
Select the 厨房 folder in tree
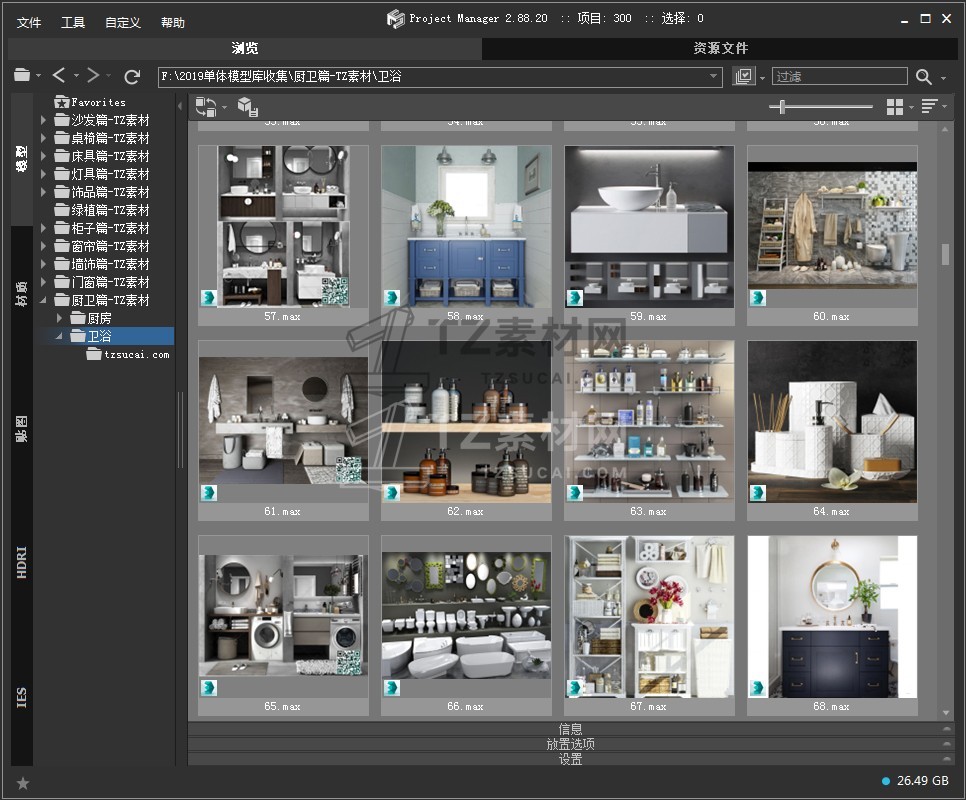(99, 318)
